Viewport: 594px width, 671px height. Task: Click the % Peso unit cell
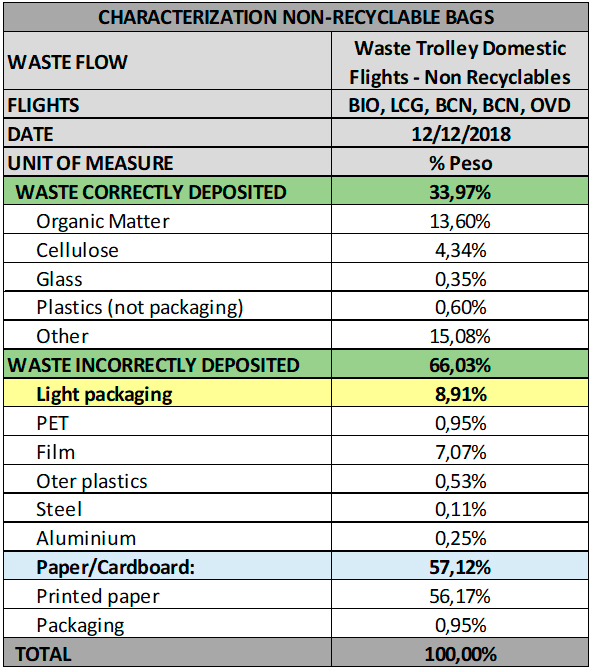[x=460, y=163]
